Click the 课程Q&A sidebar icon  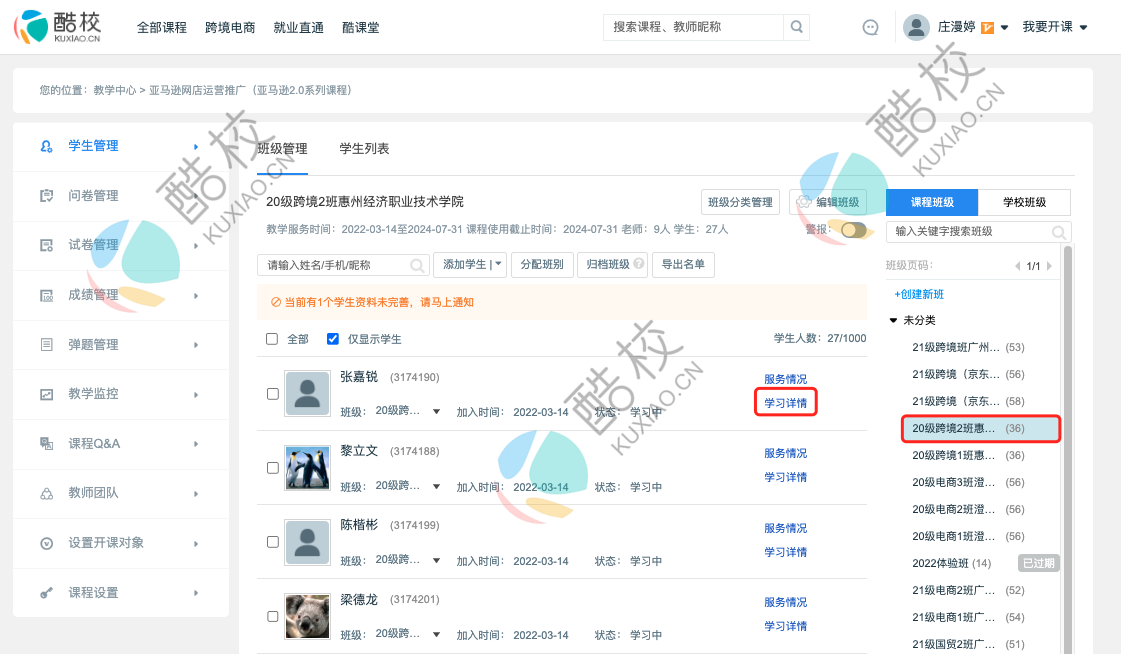click(46, 444)
